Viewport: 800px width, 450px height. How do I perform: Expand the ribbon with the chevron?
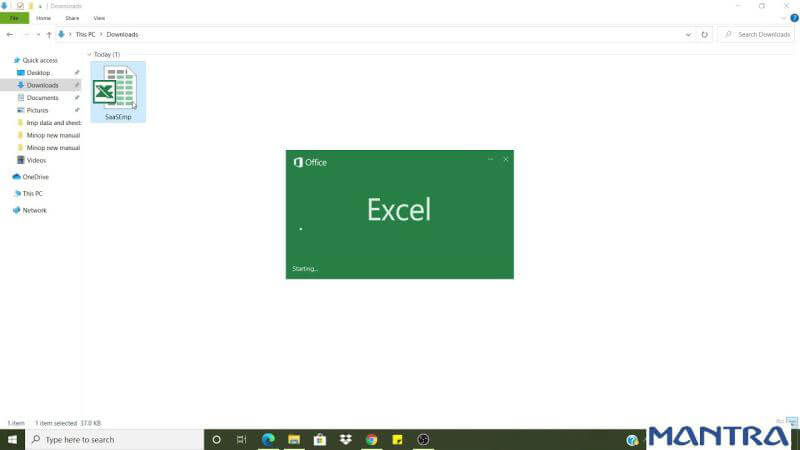click(781, 18)
